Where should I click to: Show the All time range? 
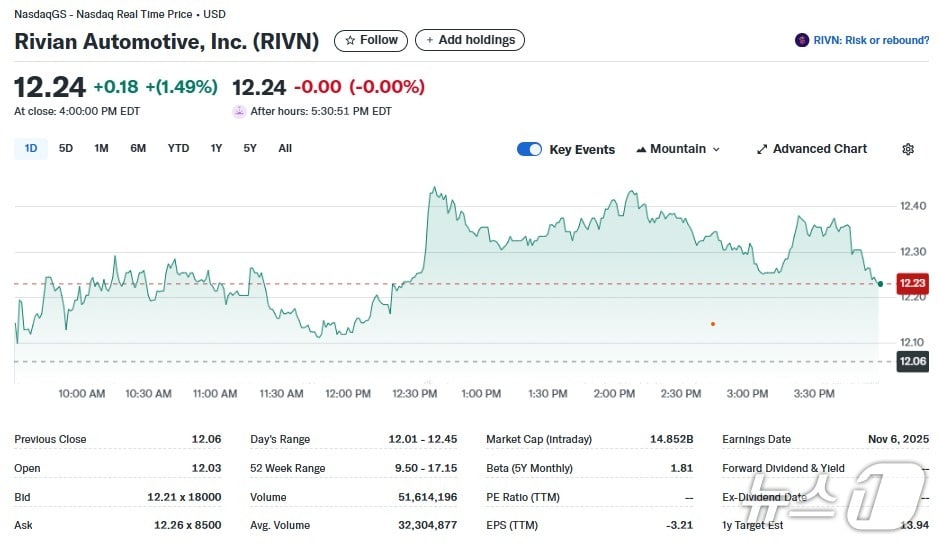285,148
